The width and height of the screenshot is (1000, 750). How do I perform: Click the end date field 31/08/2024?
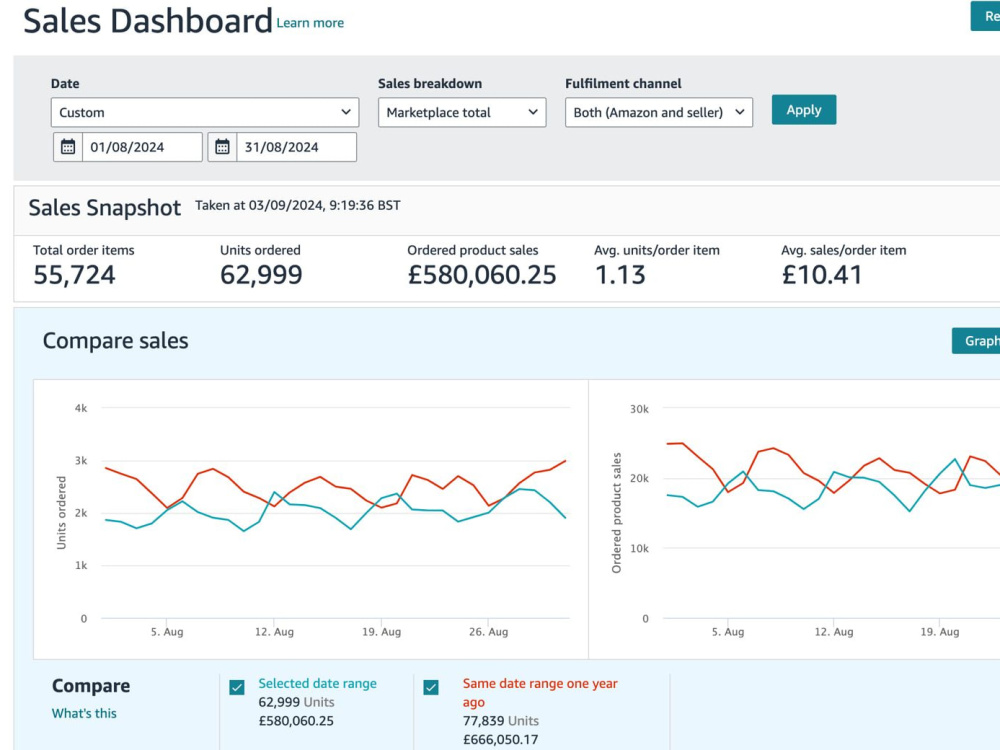pyautogui.click(x=297, y=147)
